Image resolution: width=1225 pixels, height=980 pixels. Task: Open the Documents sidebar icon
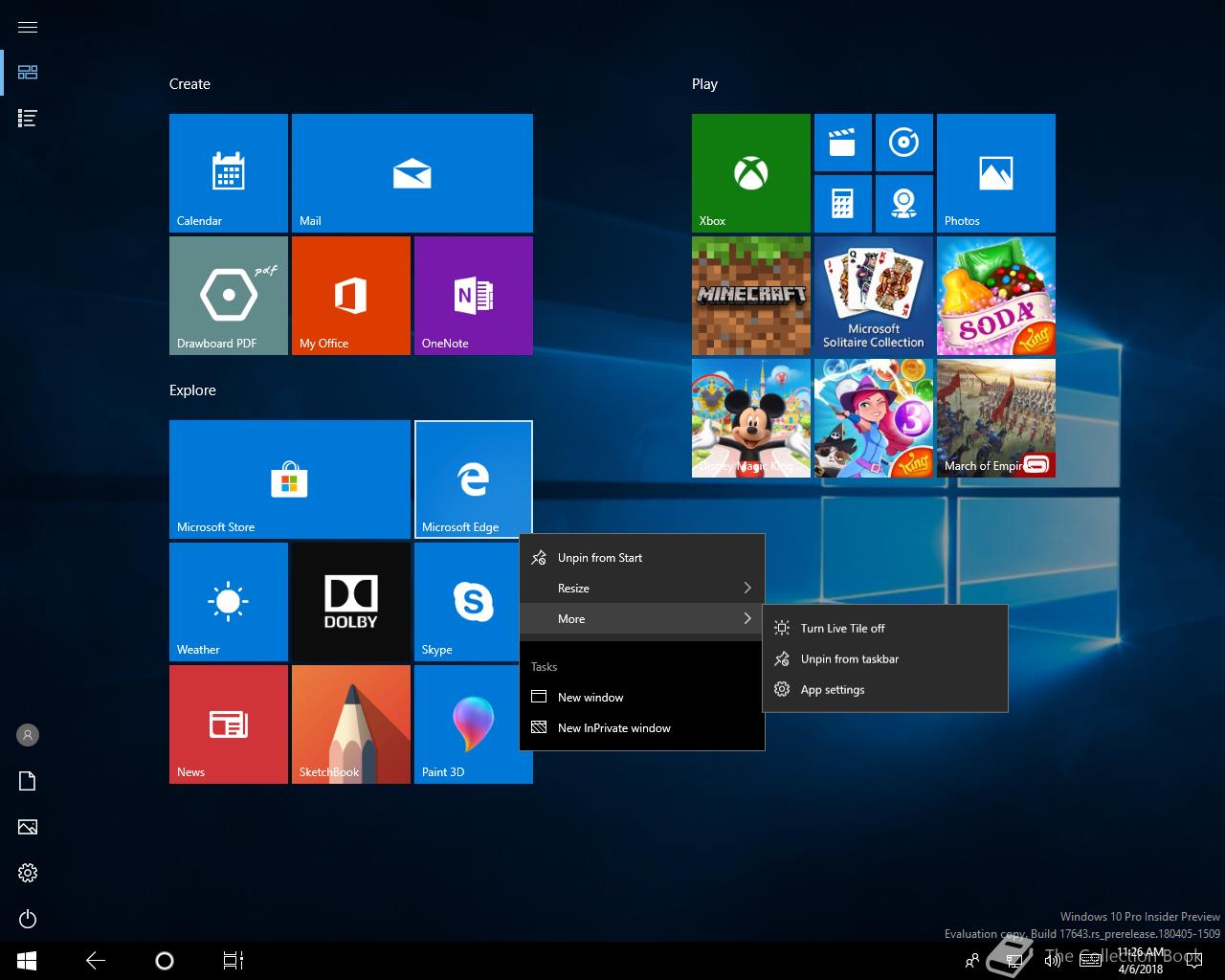click(x=28, y=781)
